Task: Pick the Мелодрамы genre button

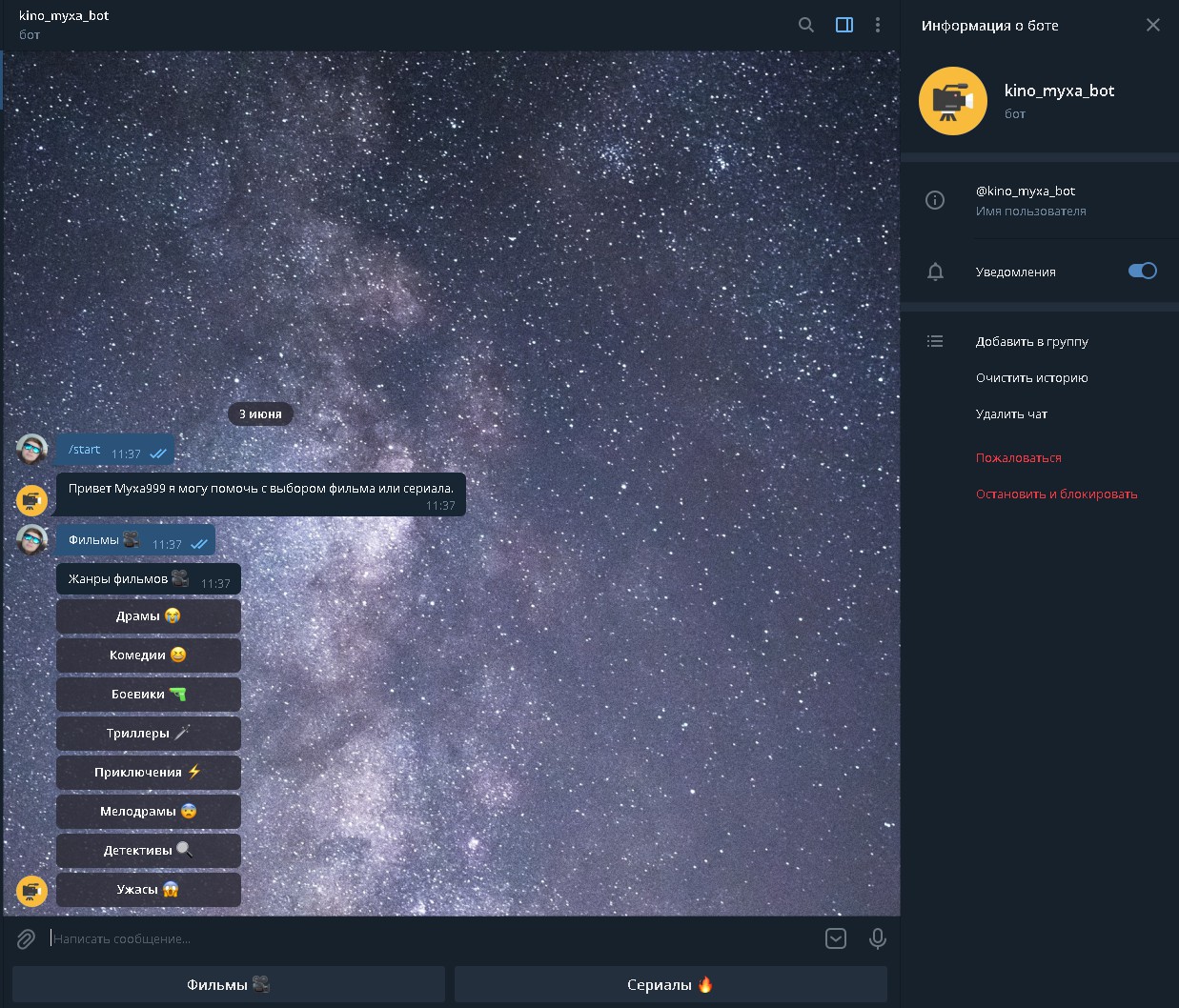Action: [x=149, y=812]
